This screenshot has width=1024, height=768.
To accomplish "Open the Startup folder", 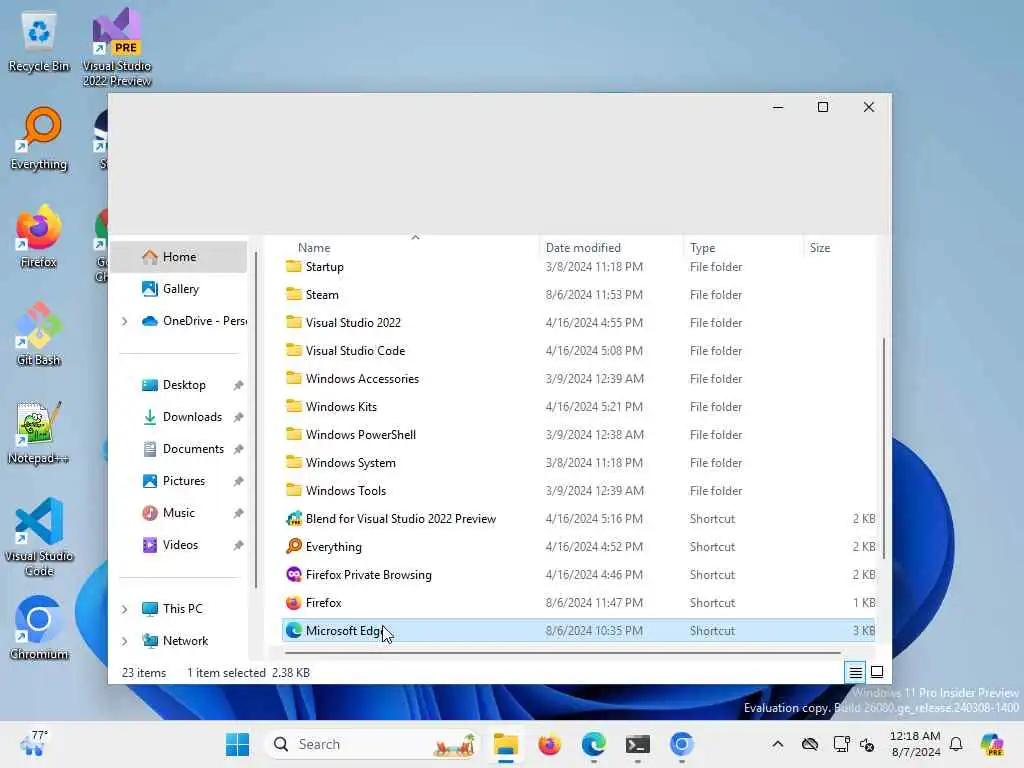I will tap(324, 267).
